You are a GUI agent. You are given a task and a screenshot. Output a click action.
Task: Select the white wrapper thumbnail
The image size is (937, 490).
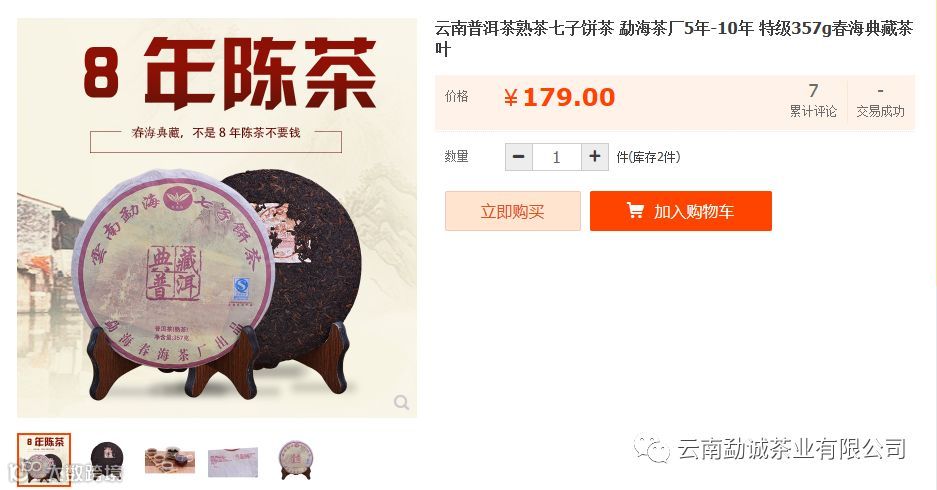point(233,461)
